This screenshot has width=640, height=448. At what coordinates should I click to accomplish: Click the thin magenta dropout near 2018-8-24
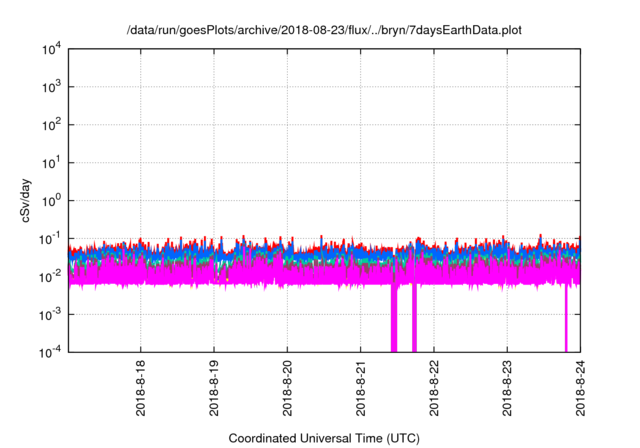(566, 318)
